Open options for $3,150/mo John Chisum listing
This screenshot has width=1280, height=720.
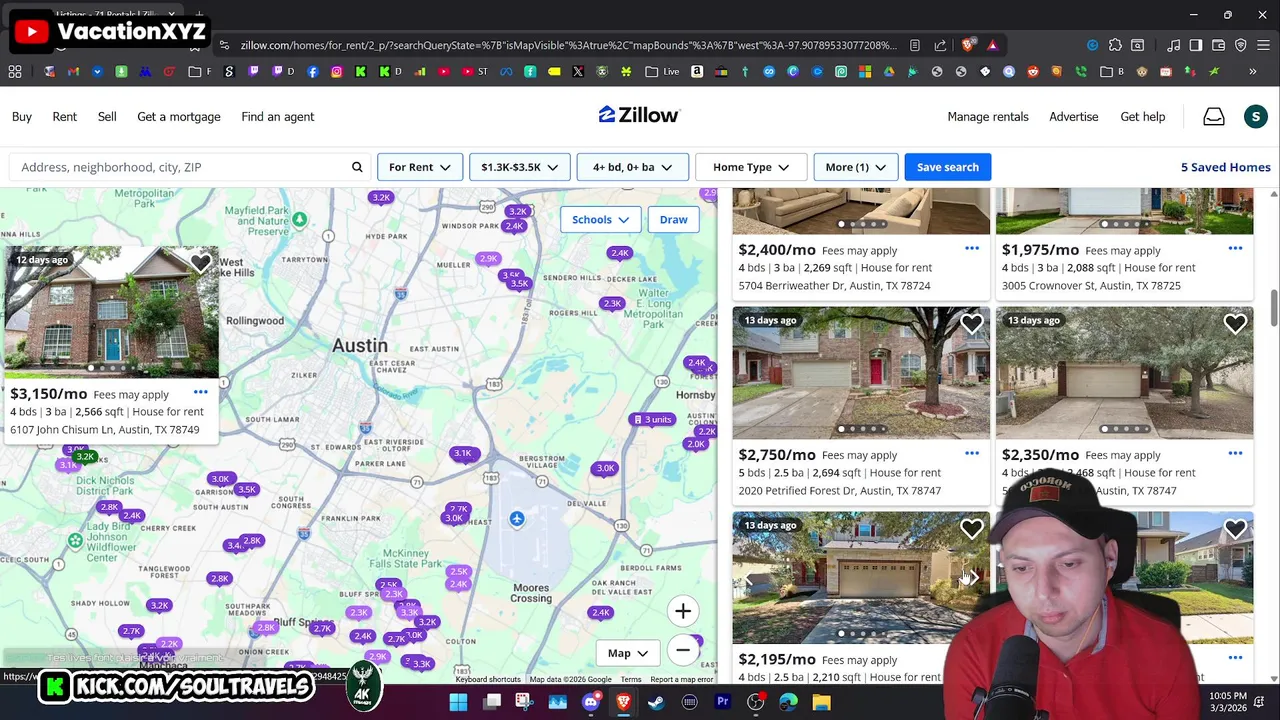click(201, 392)
